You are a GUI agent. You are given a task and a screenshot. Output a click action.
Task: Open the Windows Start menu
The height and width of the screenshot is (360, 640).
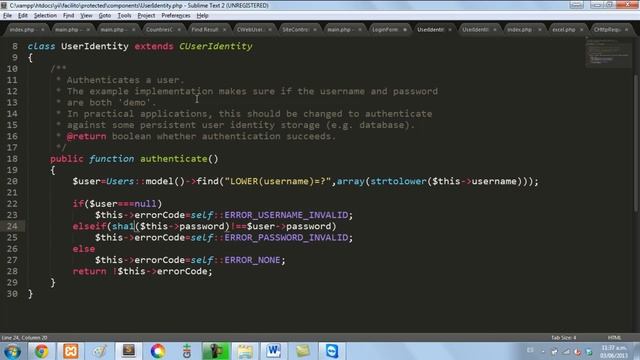click(12, 351)
